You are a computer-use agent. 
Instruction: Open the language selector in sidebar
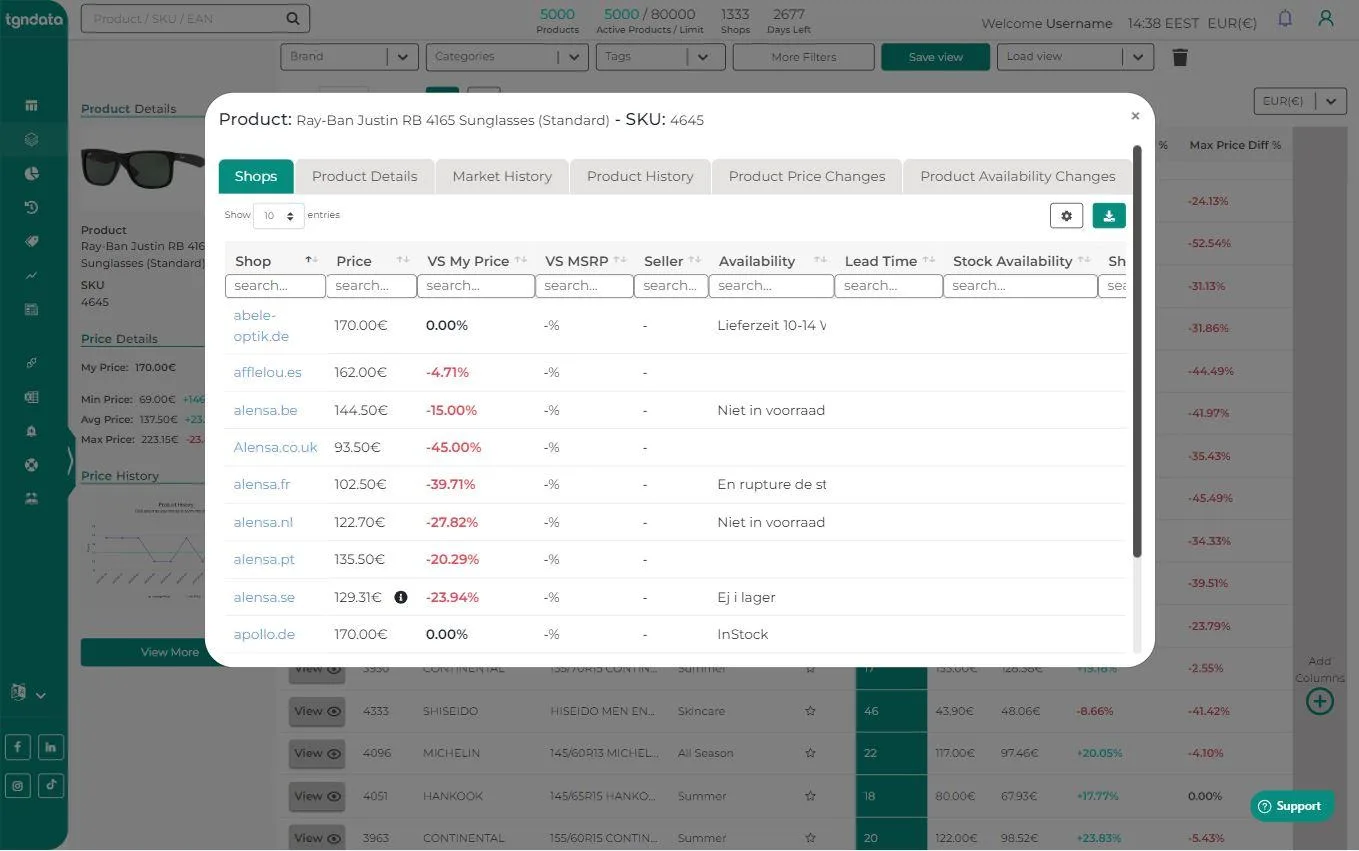pyautogui.click(x=27, y=693)
